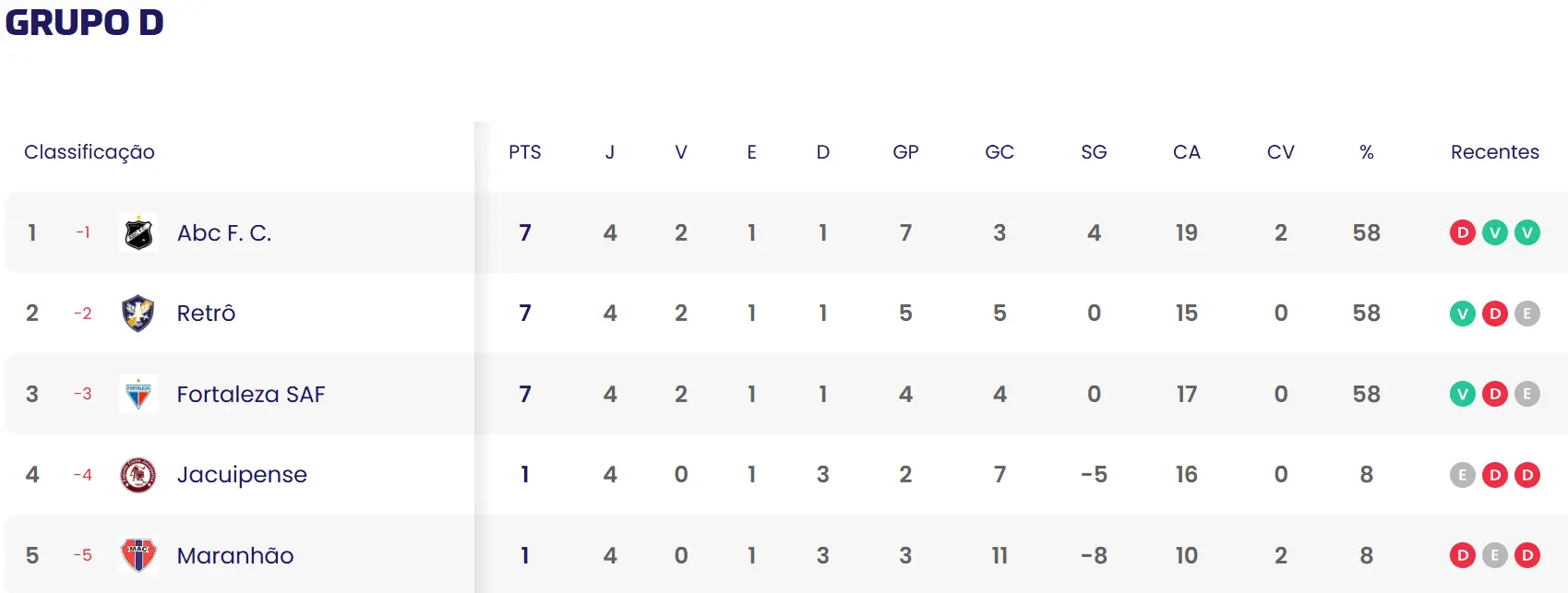The image size is (1568, 593).
Task: Click the Abc F. C. team crest
Action: [138, 233]
